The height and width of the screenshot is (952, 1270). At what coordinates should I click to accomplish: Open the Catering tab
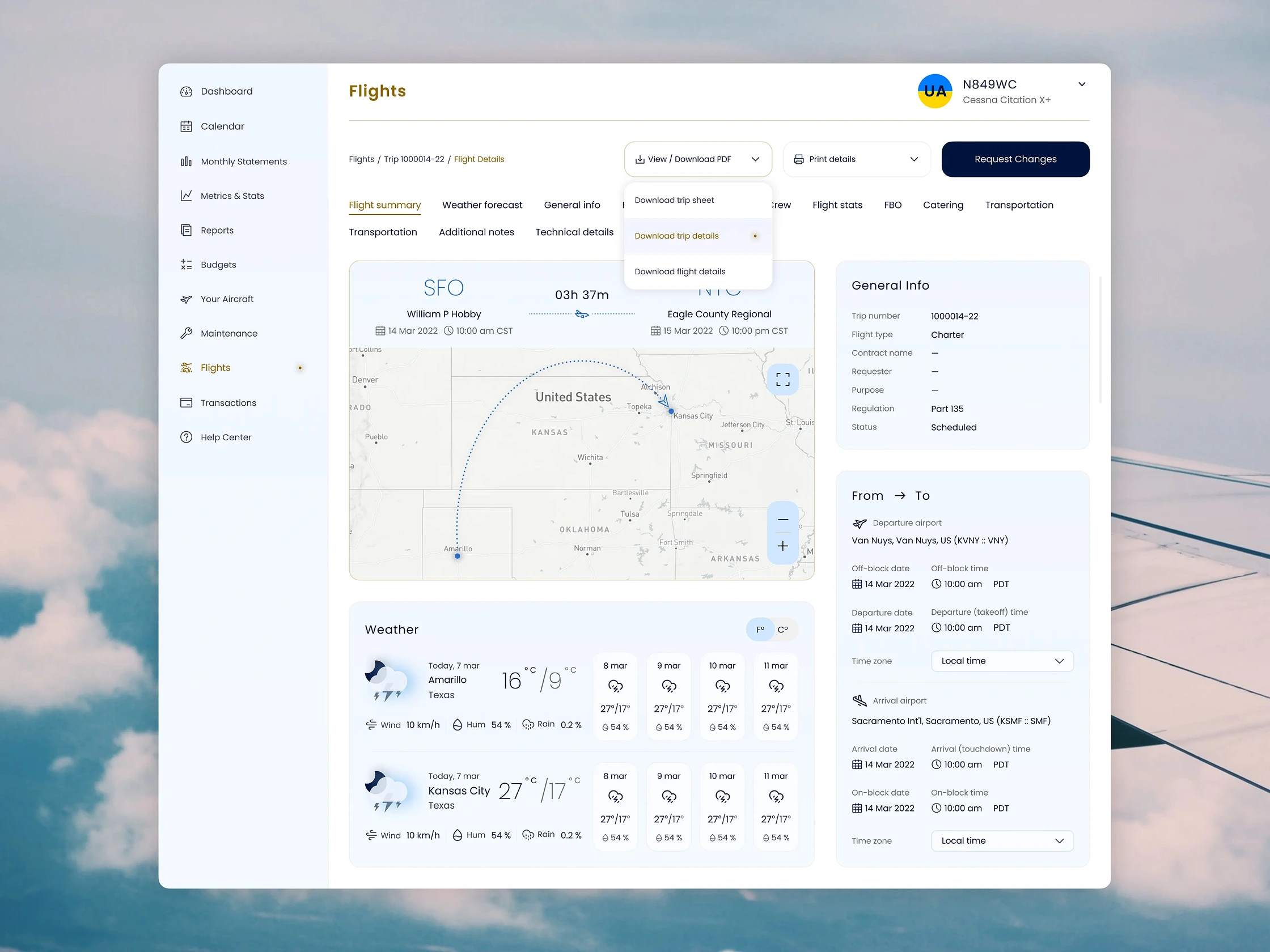(943, 205)
